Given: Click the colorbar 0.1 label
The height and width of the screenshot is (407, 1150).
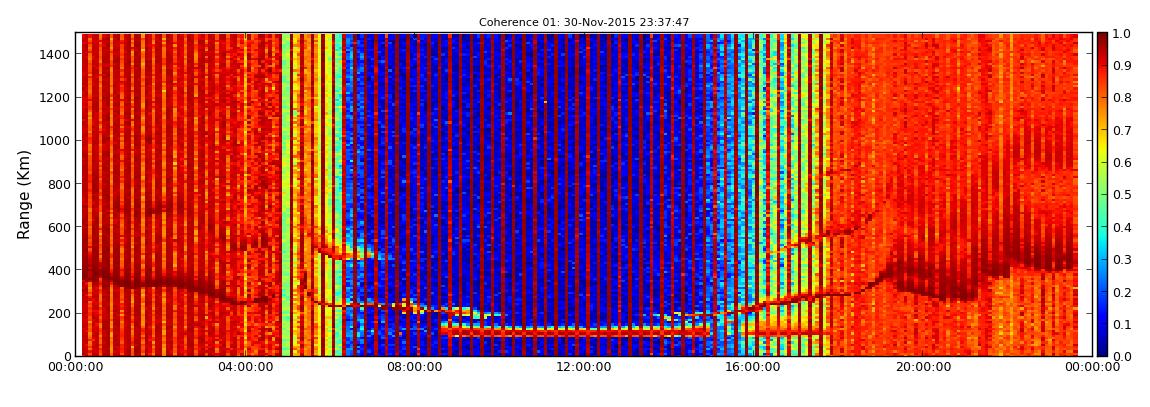Looking at the screenshot, I should (1121, 324).
